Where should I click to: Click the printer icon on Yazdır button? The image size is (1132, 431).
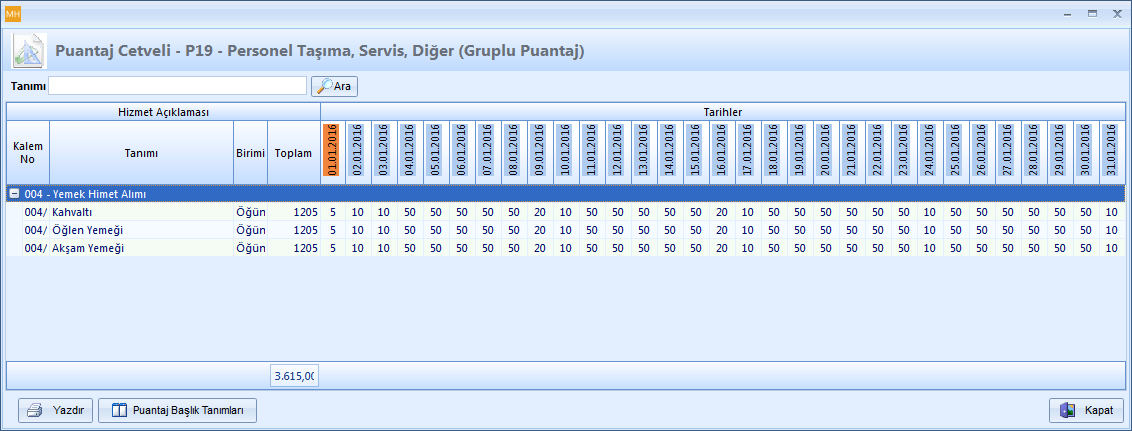(34, 410)
